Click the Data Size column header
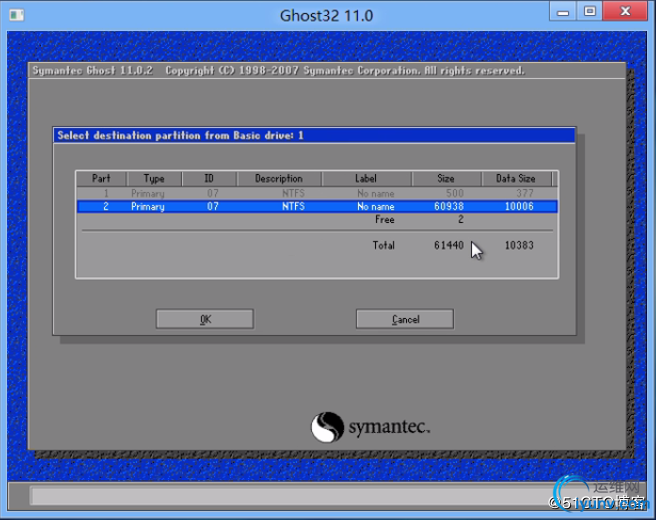Screen dimensions: 656x520 tap(516, 179)
